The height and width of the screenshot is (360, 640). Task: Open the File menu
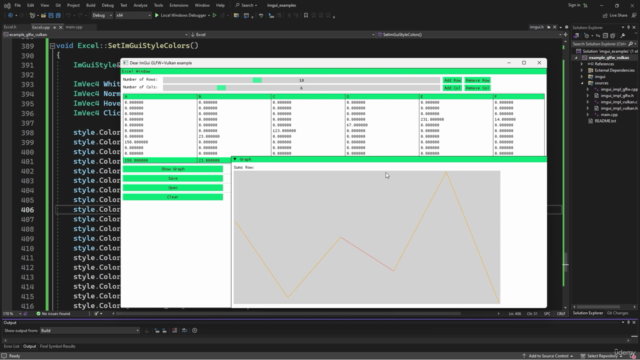point(18,5)
